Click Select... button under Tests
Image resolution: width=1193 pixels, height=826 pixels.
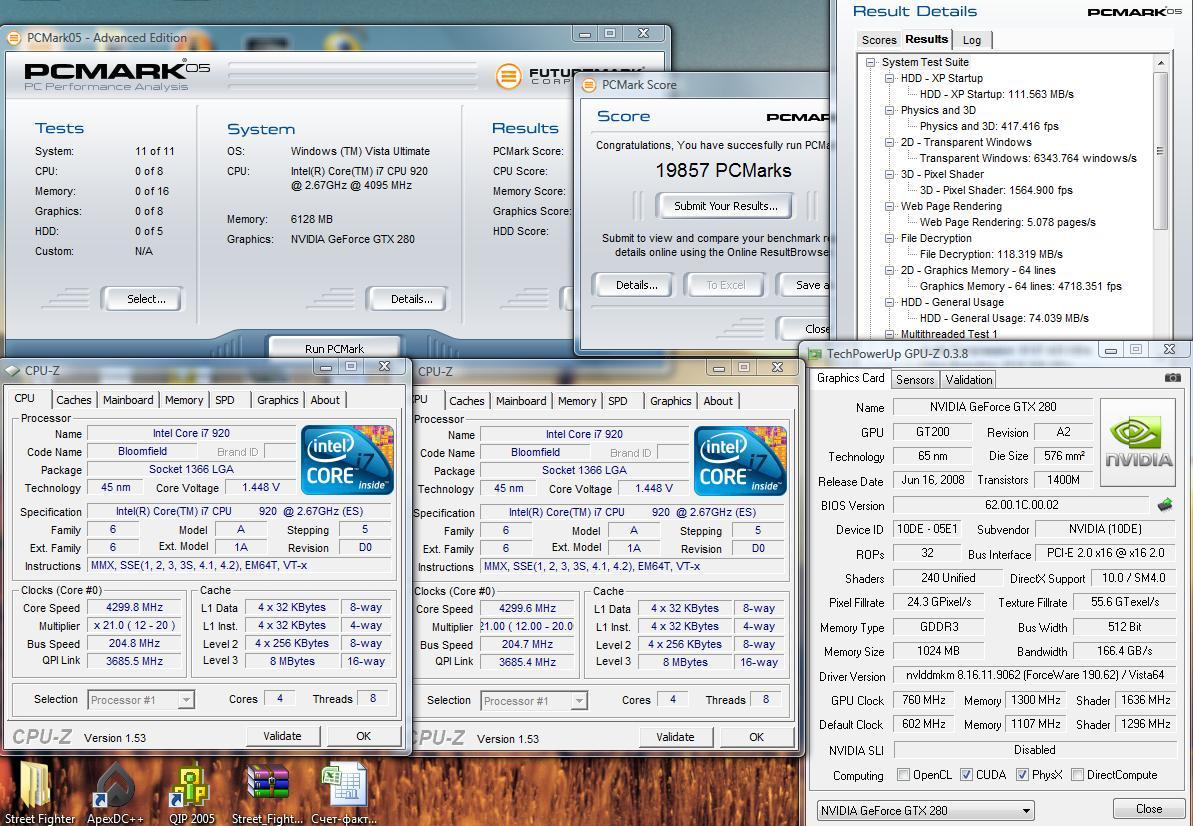coord(144,299)
